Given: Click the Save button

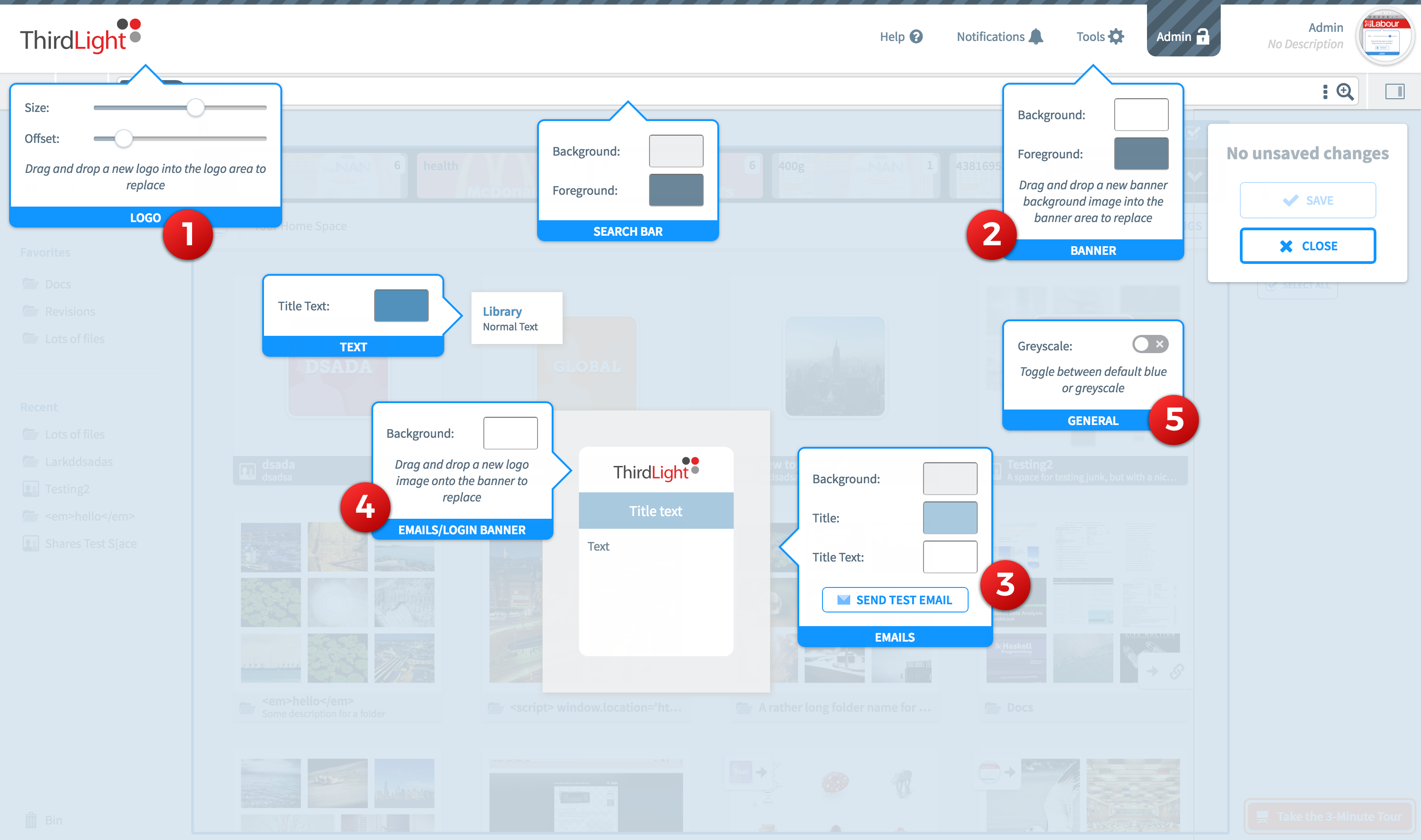Looking at the screenshot, I should (1308, 200).
